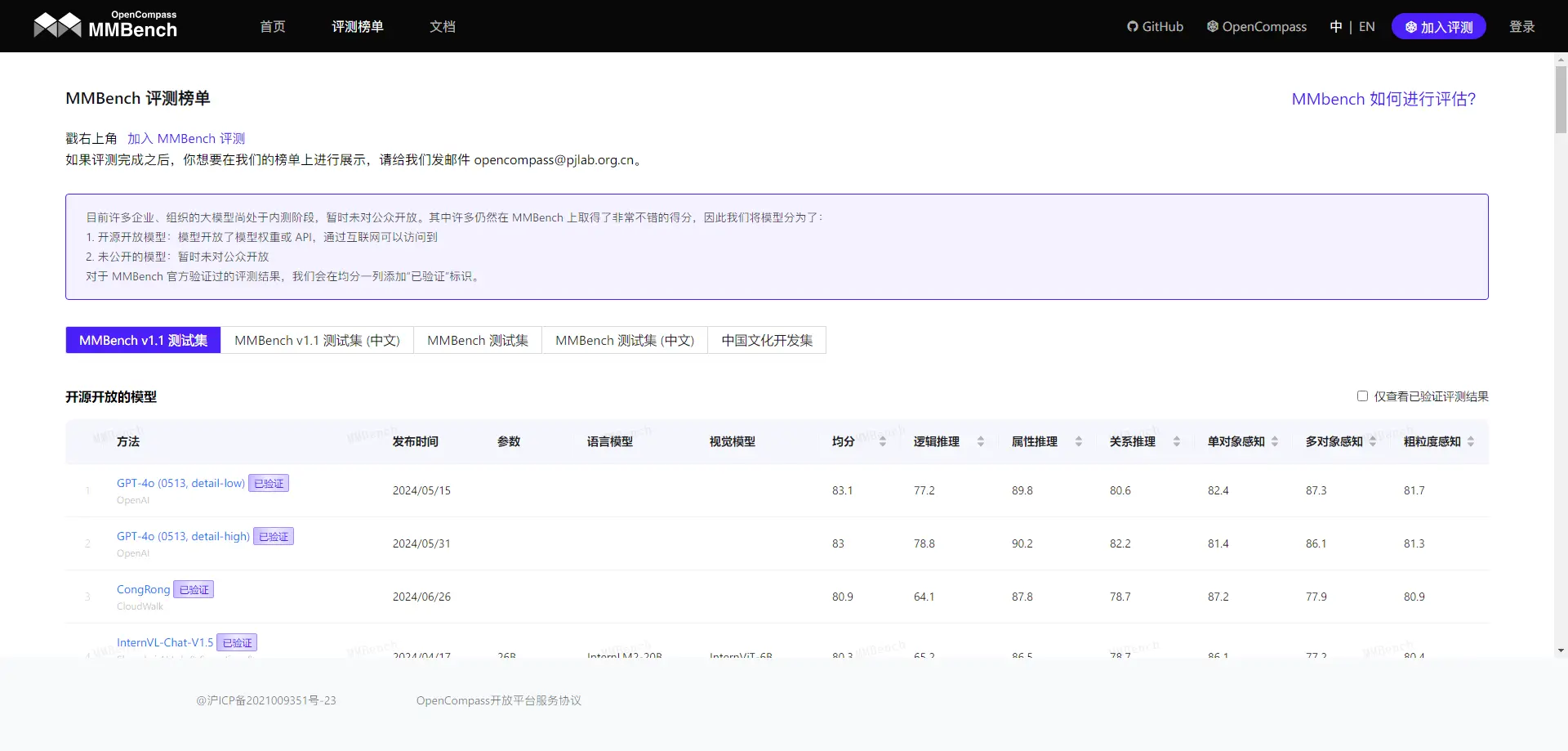Click 属性推理 value 90.2
This screenshot has width=1568, height=751.
coord(1022,543)
